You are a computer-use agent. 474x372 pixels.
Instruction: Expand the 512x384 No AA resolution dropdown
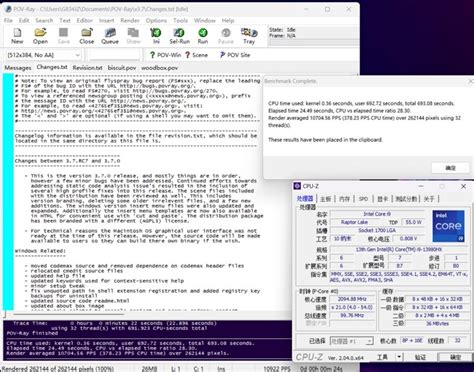[x=44, y=55]
